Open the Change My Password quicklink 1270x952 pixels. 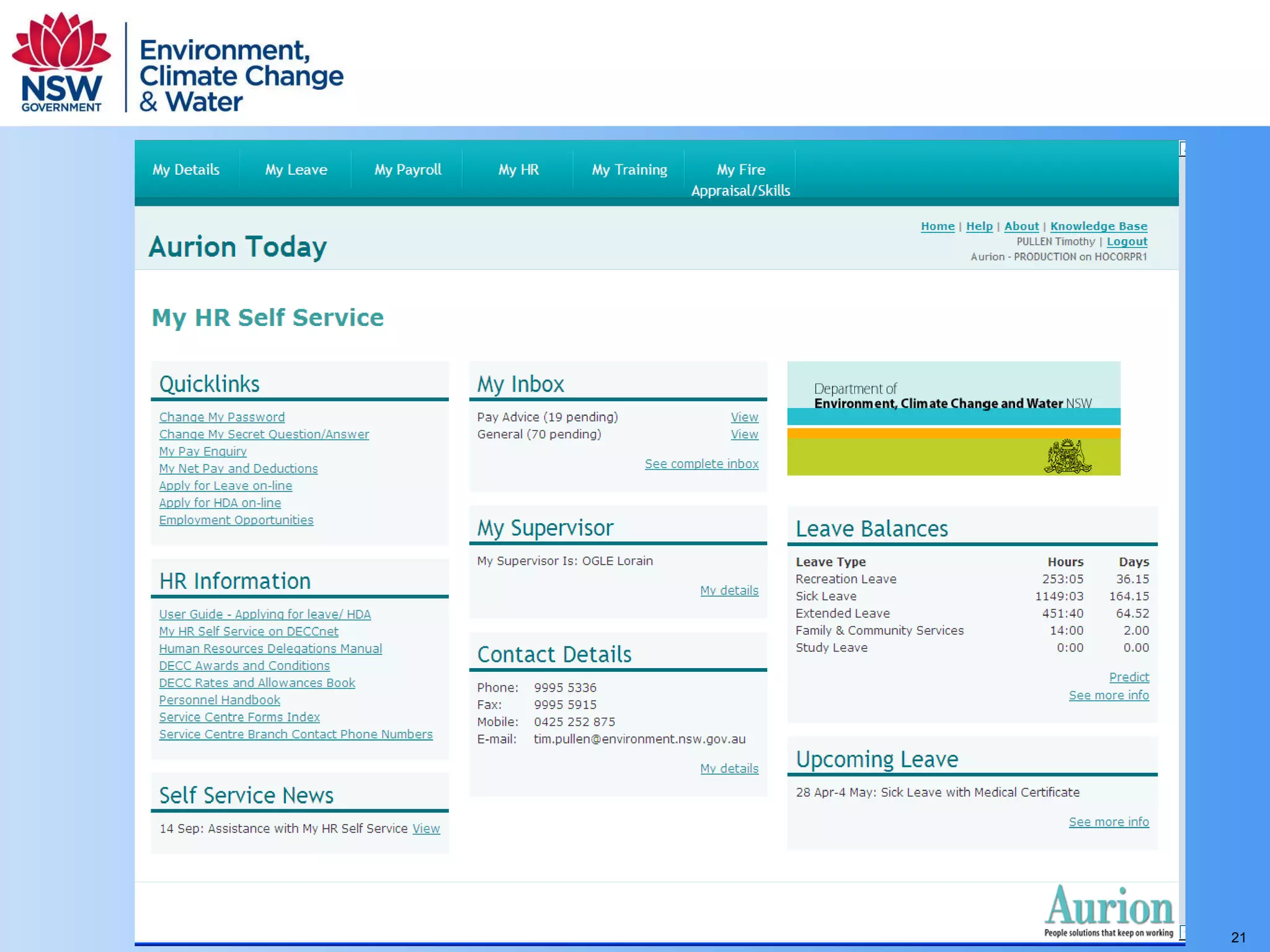tap(222, 417)
